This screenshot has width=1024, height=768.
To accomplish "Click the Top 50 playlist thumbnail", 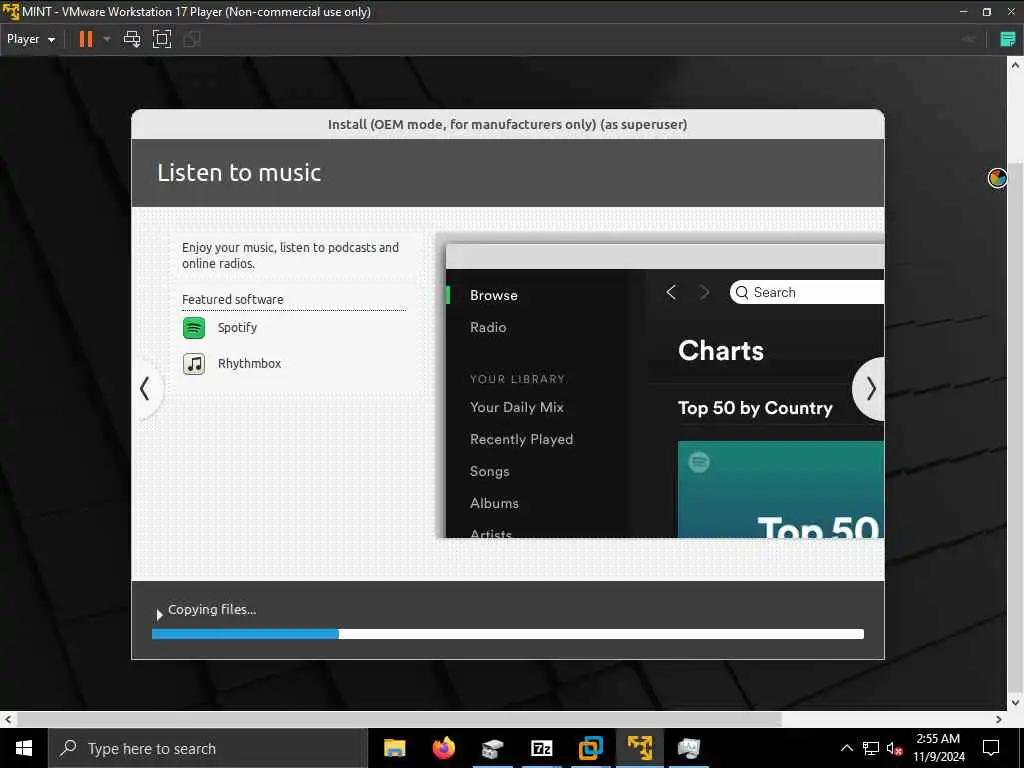I will click(x=780, y=489).
